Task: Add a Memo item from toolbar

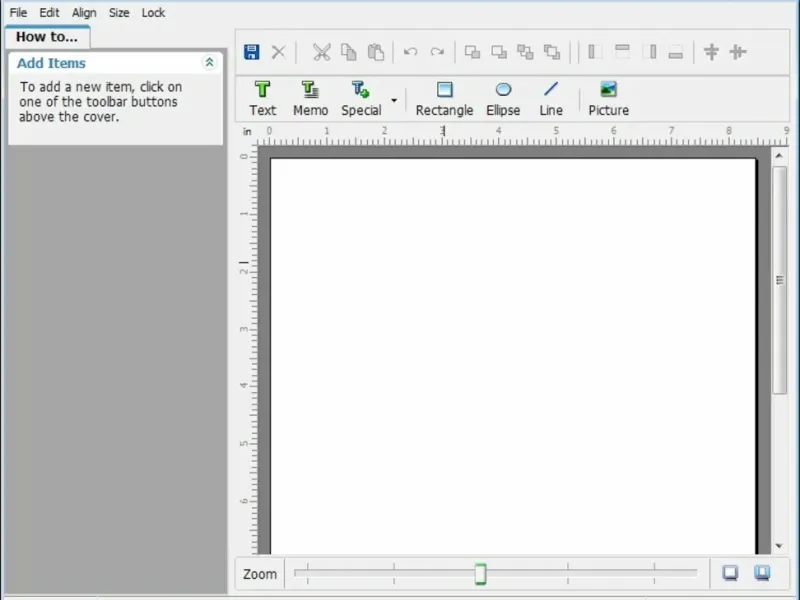Action: click(x=310, y=99)
